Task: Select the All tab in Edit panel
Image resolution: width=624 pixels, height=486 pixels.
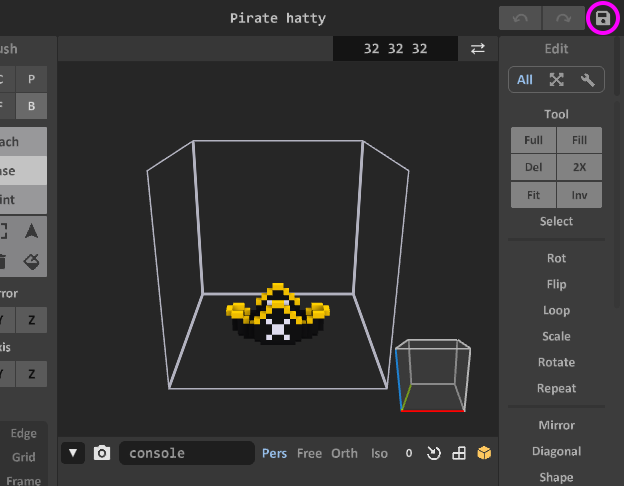Action: tap(525, 80)
